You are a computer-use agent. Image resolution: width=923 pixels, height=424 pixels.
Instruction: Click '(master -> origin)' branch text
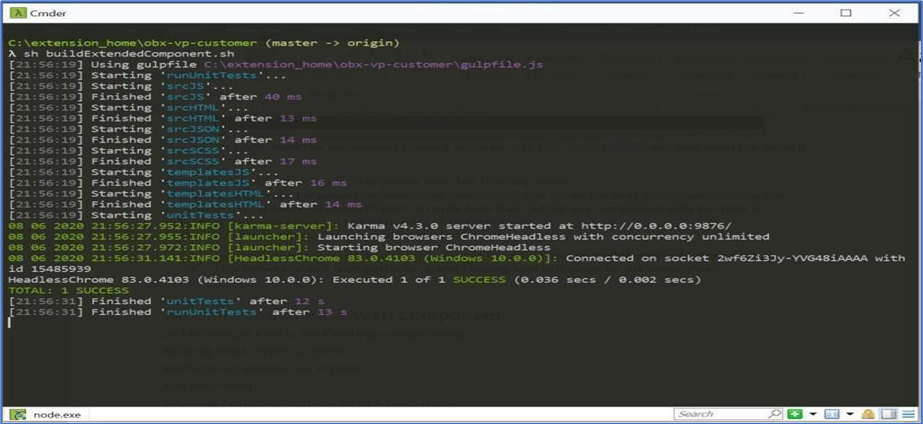tap(332, 43)
